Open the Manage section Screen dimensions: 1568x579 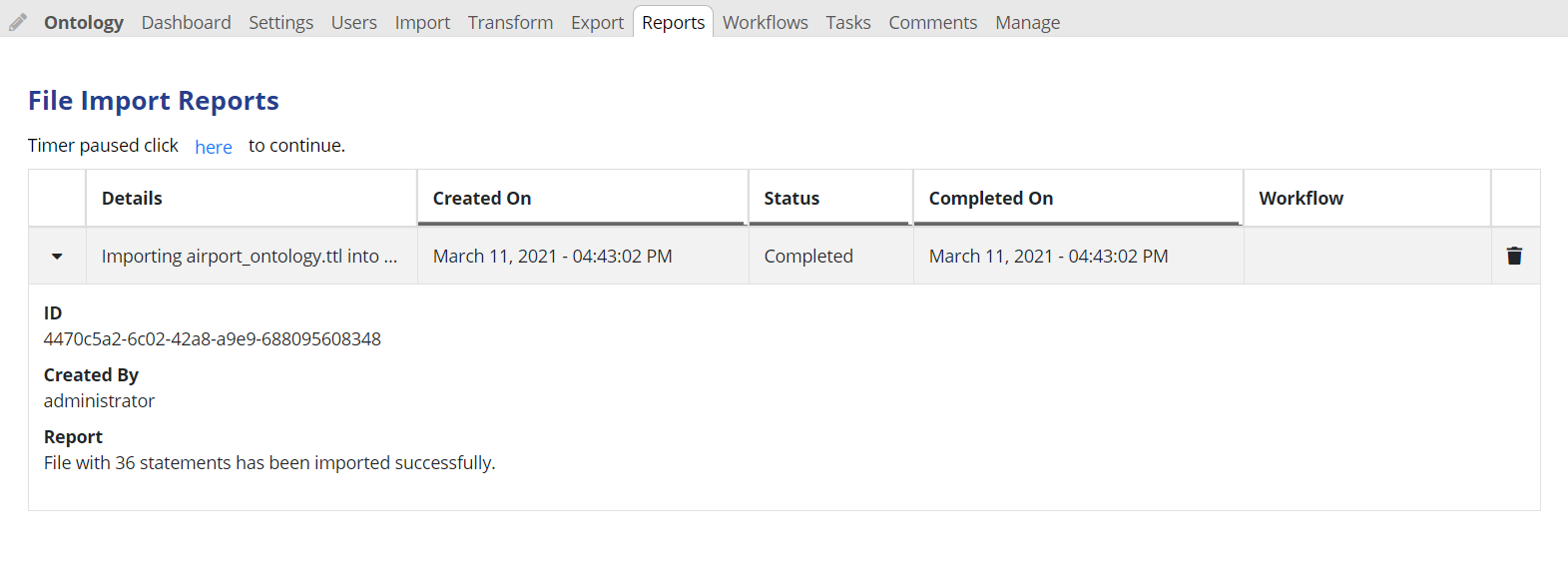coord(1027,21)
